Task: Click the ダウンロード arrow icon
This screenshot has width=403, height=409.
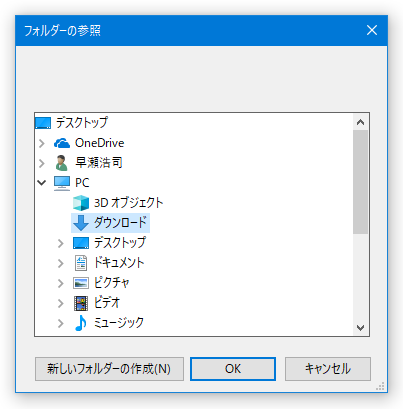Action: point(81,223)
